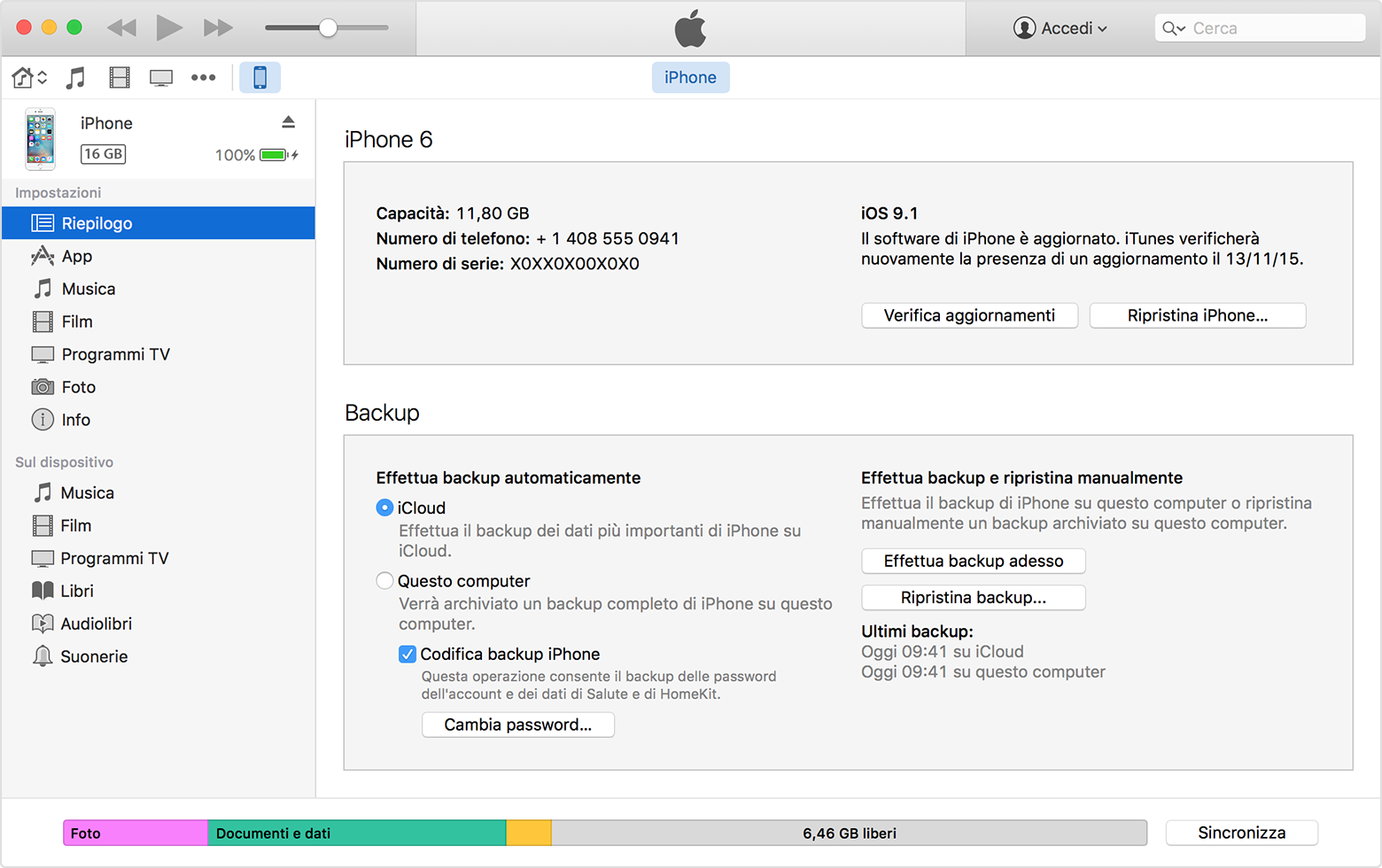
Task: Open Programmi TV under Sul dispositivo
Action: [159, 558]
